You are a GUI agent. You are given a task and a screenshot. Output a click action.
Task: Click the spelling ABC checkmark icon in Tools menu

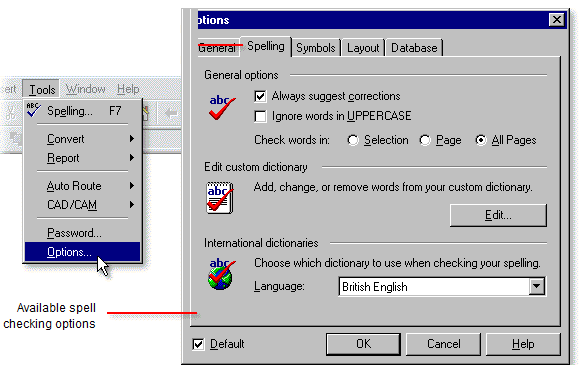(x=33, y=110)
